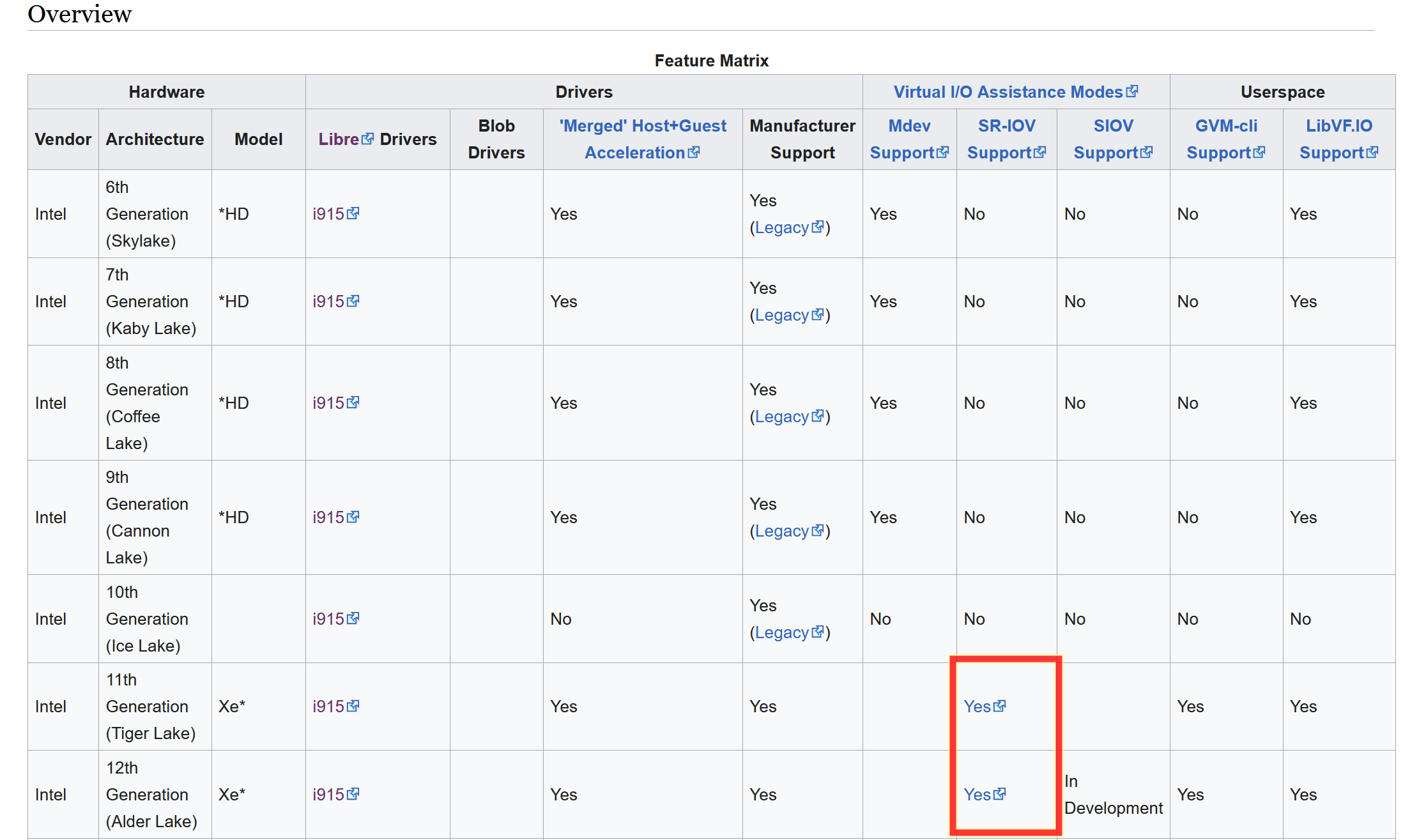The image size is (1403, 840).
Task: Click the Architecture column header
Action: [155, 139]
